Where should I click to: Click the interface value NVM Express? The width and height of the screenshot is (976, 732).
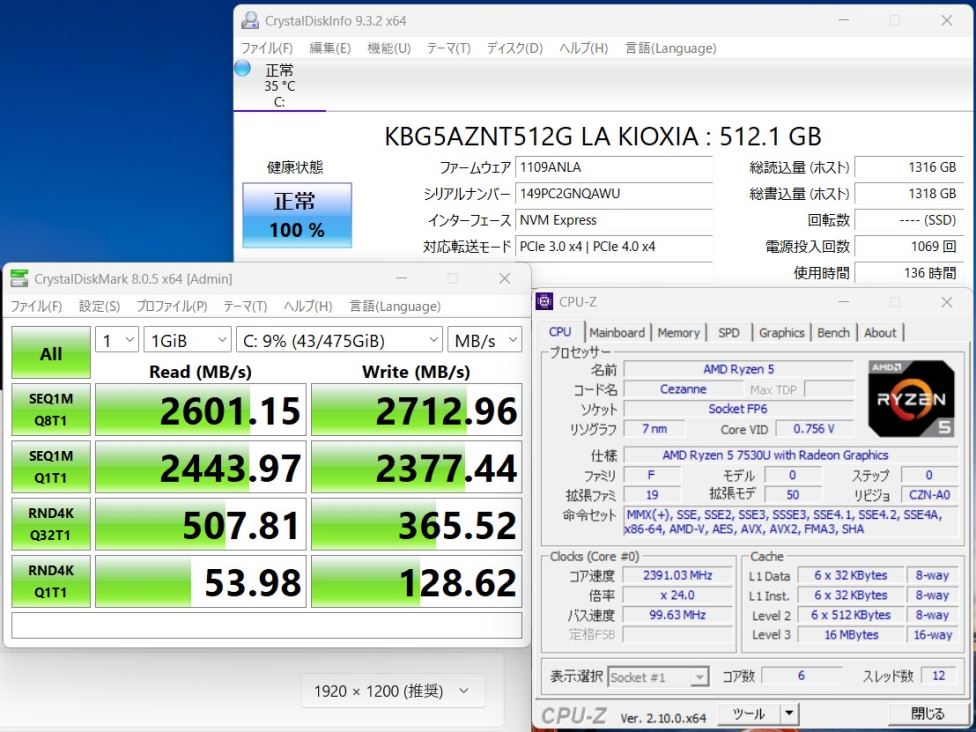point(614,220)
